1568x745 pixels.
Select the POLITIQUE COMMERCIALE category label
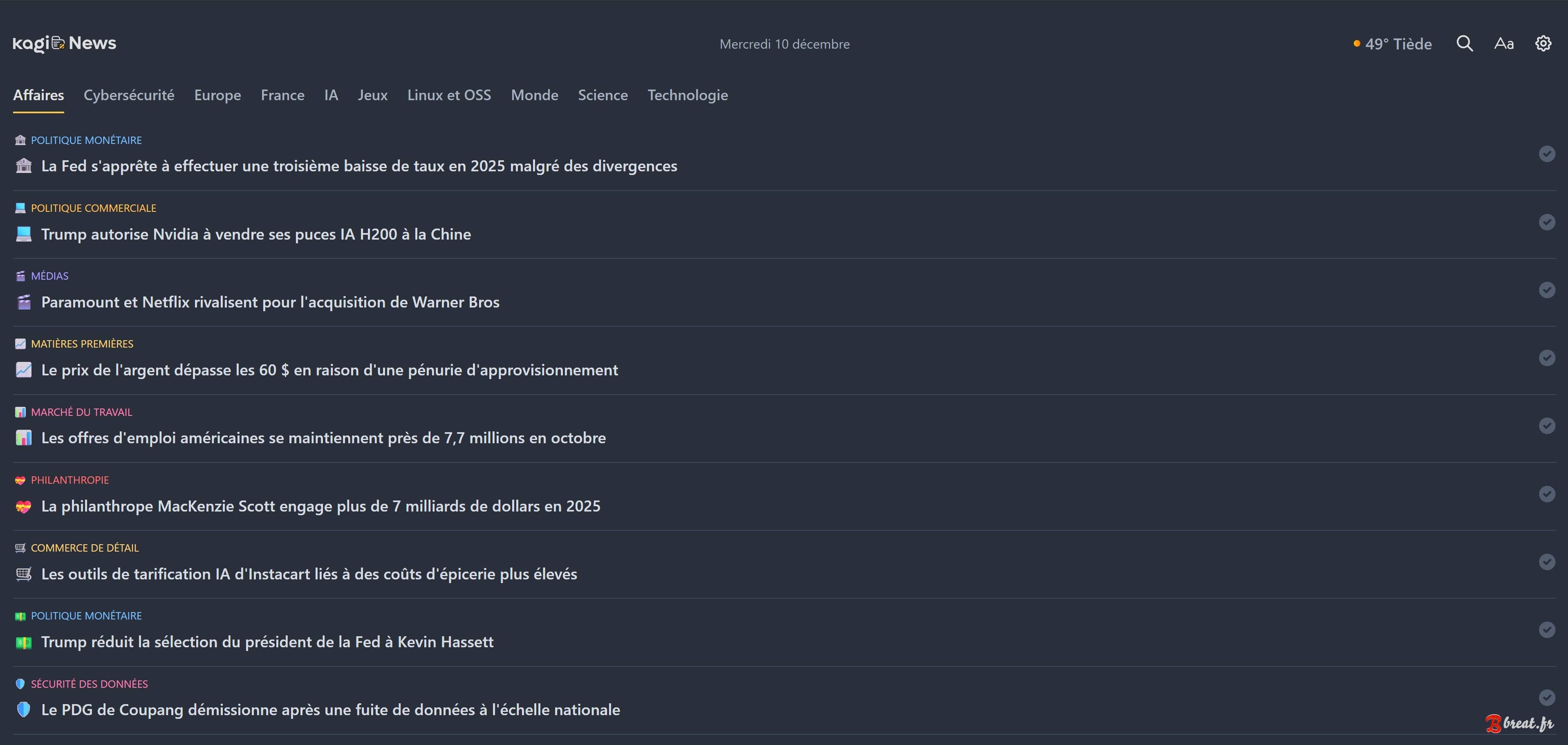(93, 208)
